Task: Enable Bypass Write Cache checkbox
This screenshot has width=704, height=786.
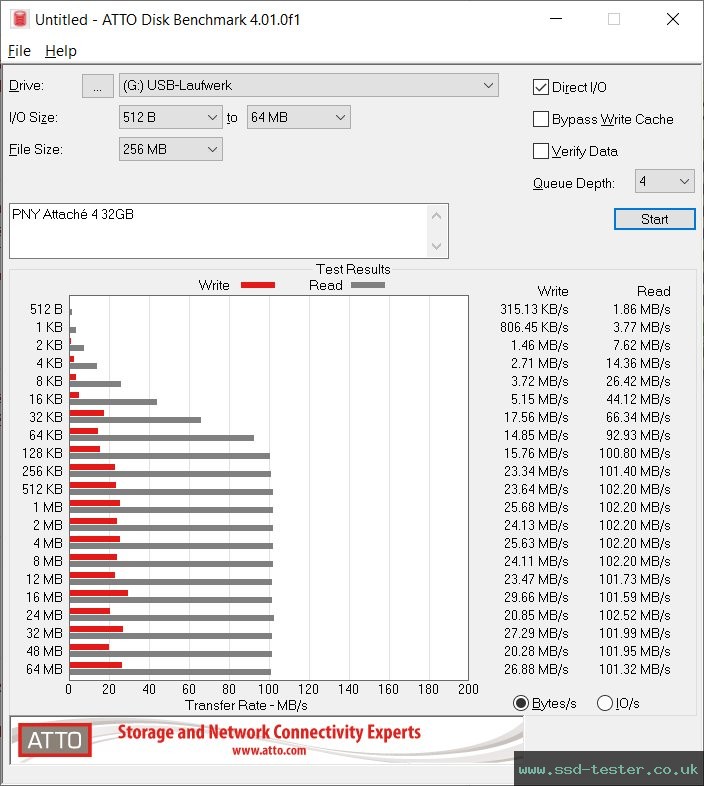Action: (x=541, y=119)
